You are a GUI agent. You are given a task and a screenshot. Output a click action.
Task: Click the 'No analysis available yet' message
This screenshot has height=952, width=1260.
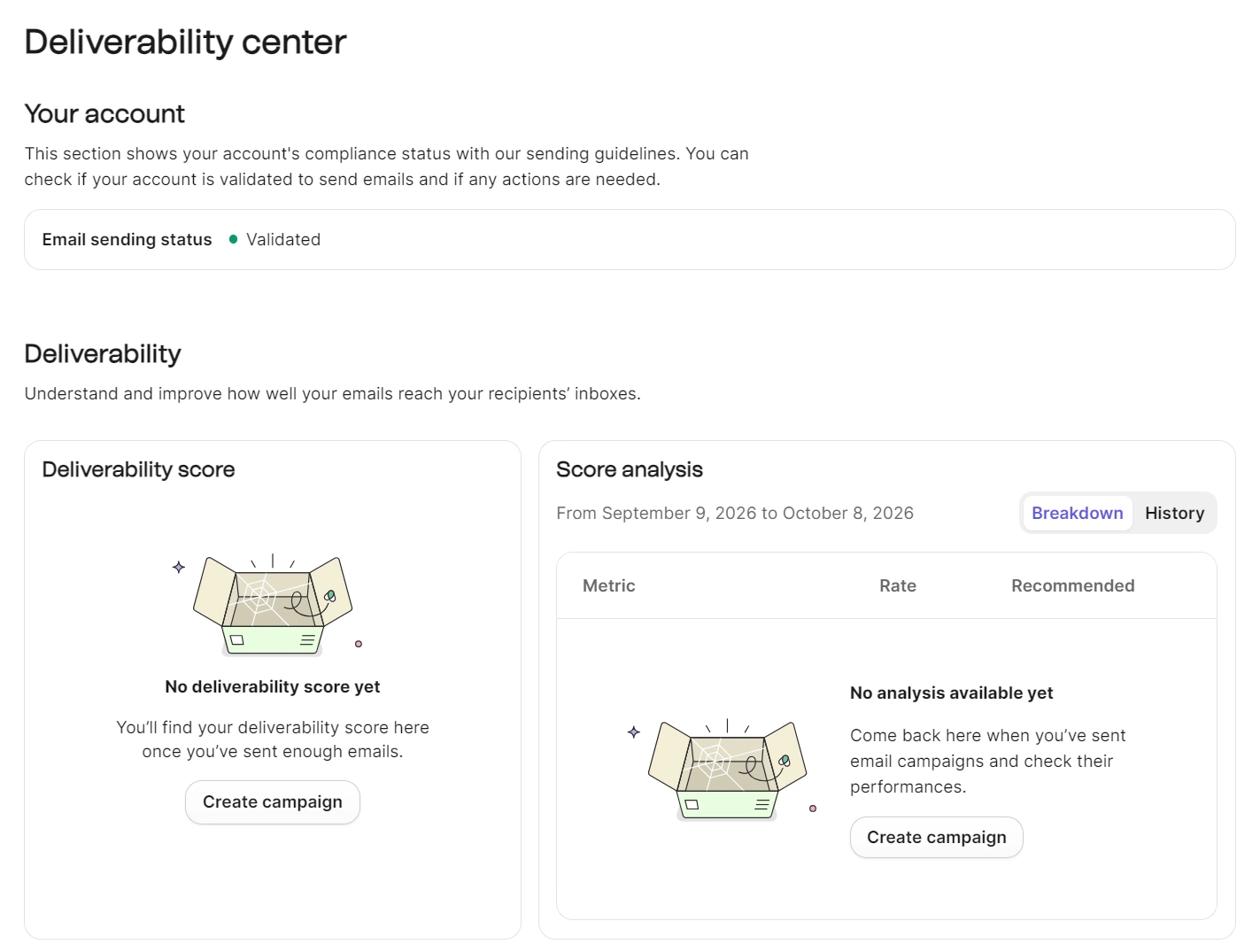[952, 693]
